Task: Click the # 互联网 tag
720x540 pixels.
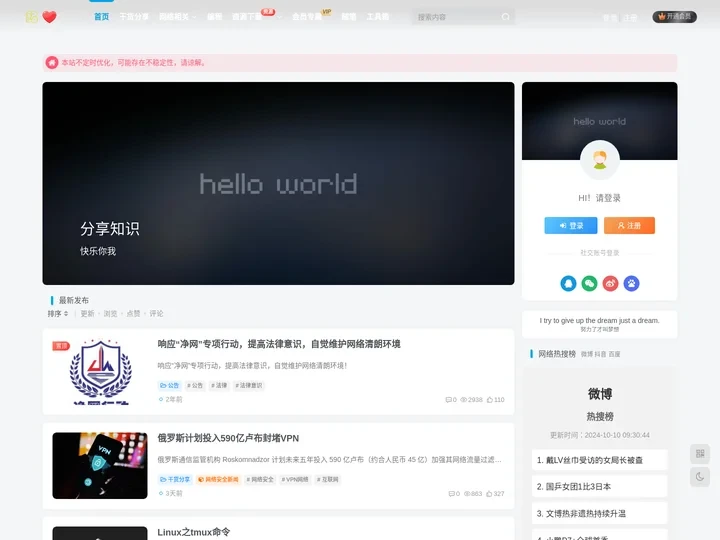Action: (x=328, y=479)
